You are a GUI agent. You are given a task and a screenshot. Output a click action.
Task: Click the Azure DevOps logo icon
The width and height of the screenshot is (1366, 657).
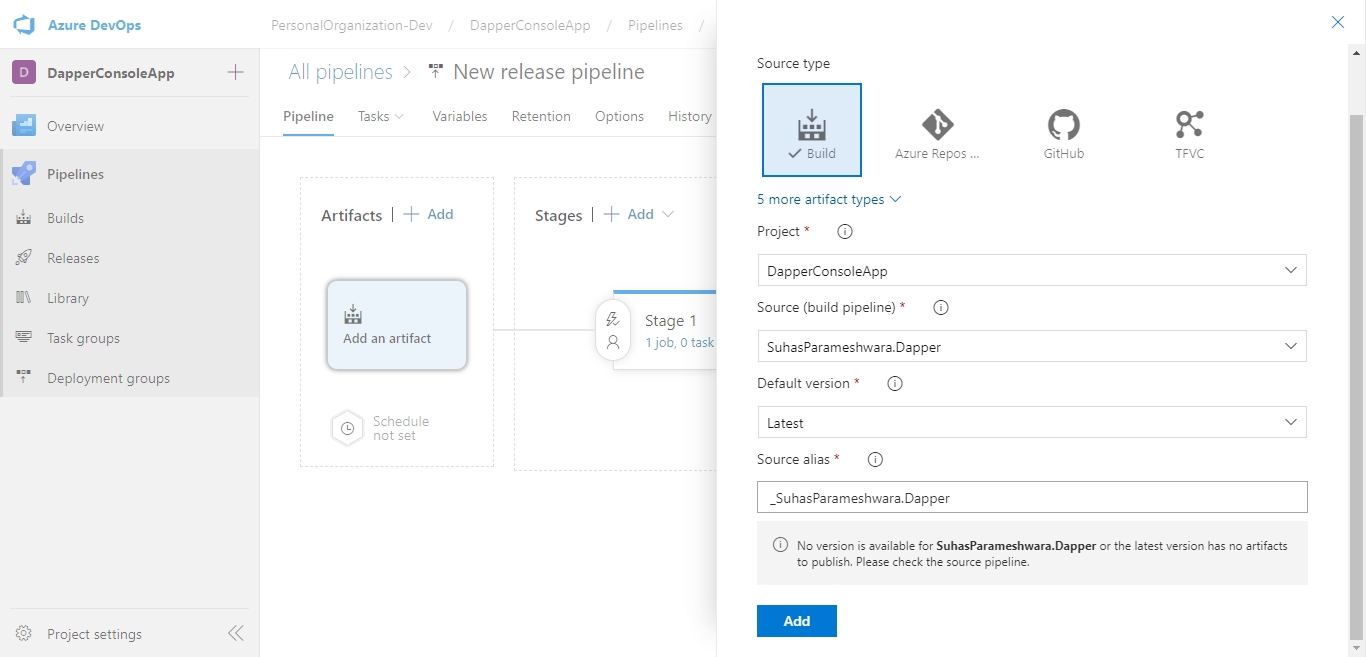(x=24, y=25)
